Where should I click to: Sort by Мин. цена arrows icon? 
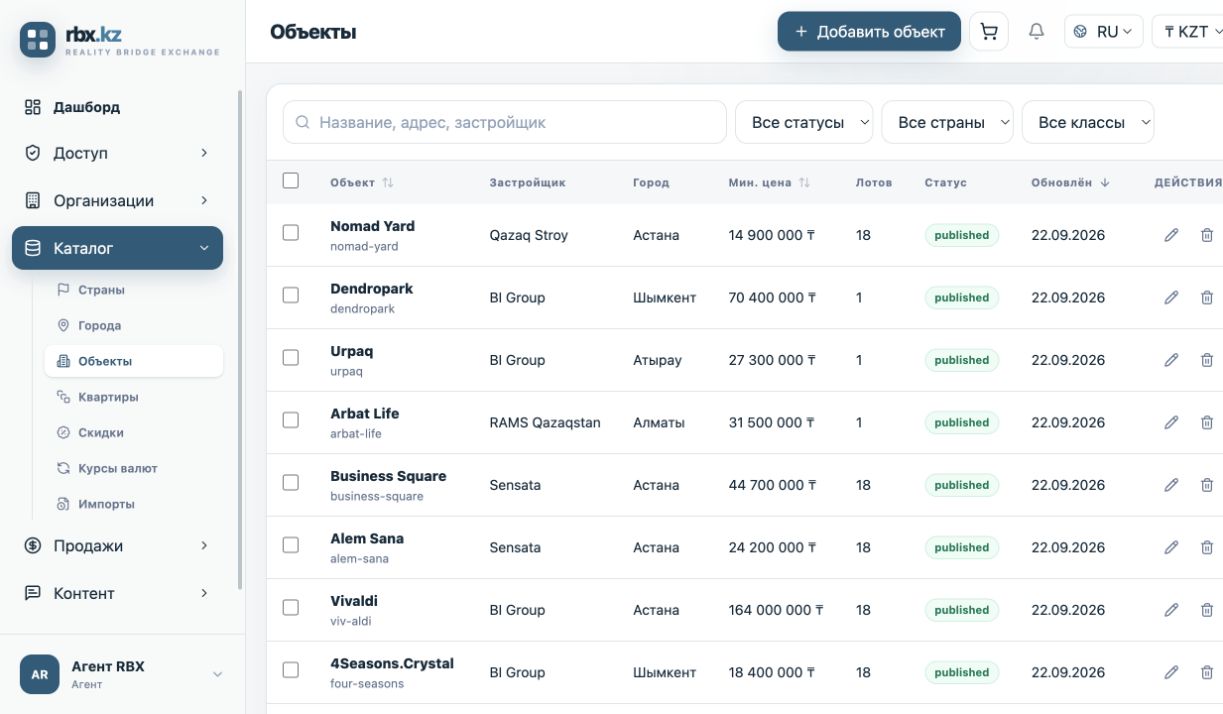804,183
